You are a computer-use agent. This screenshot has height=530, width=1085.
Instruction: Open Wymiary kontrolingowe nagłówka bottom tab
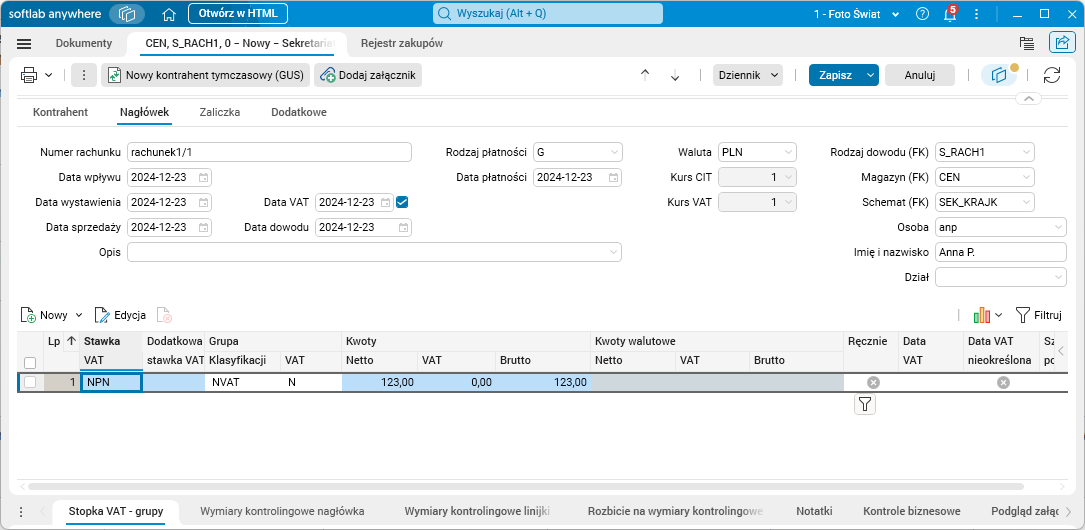[x=282, y=512]
